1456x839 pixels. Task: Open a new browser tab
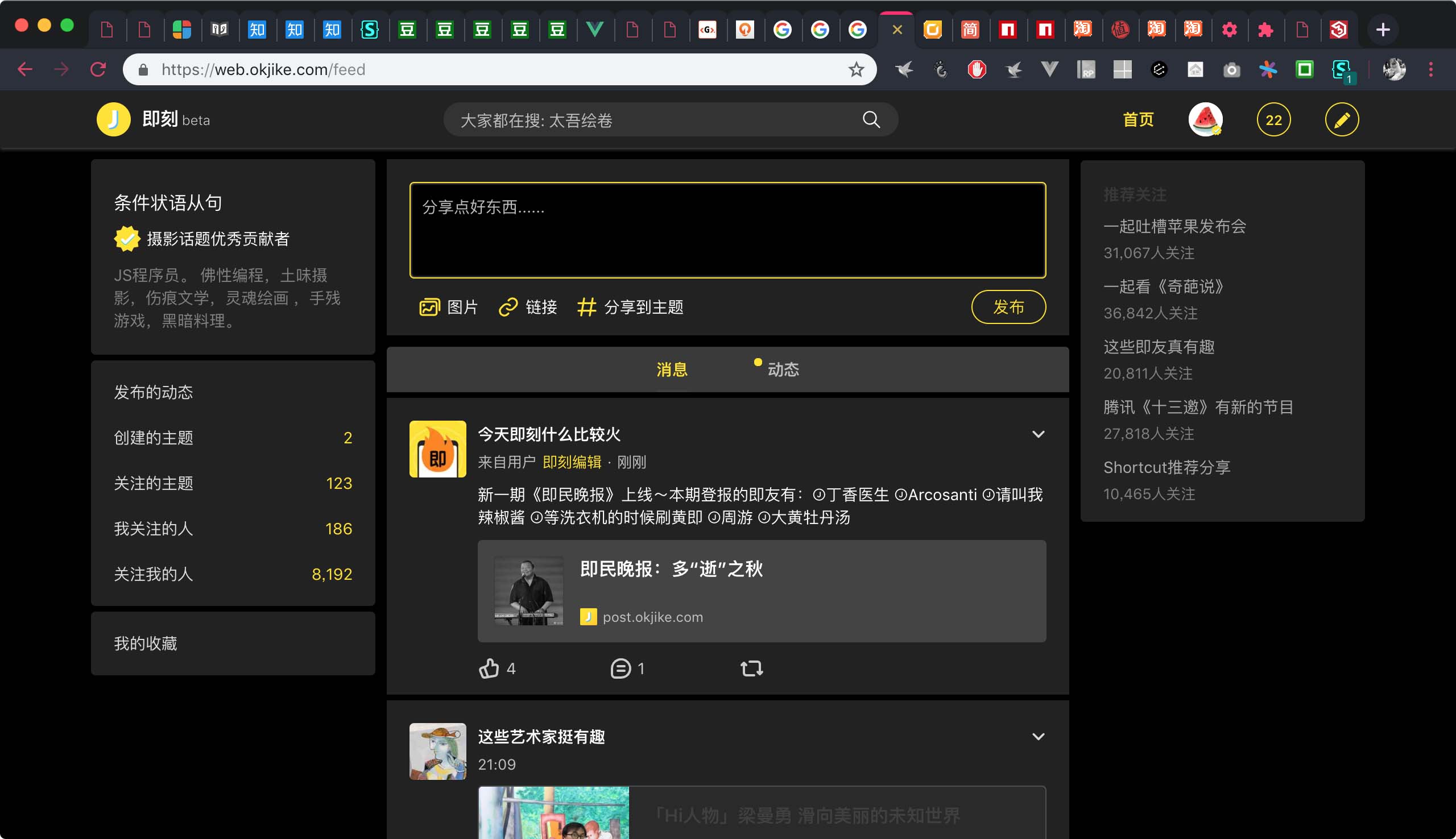click(x=1383, y=30)
